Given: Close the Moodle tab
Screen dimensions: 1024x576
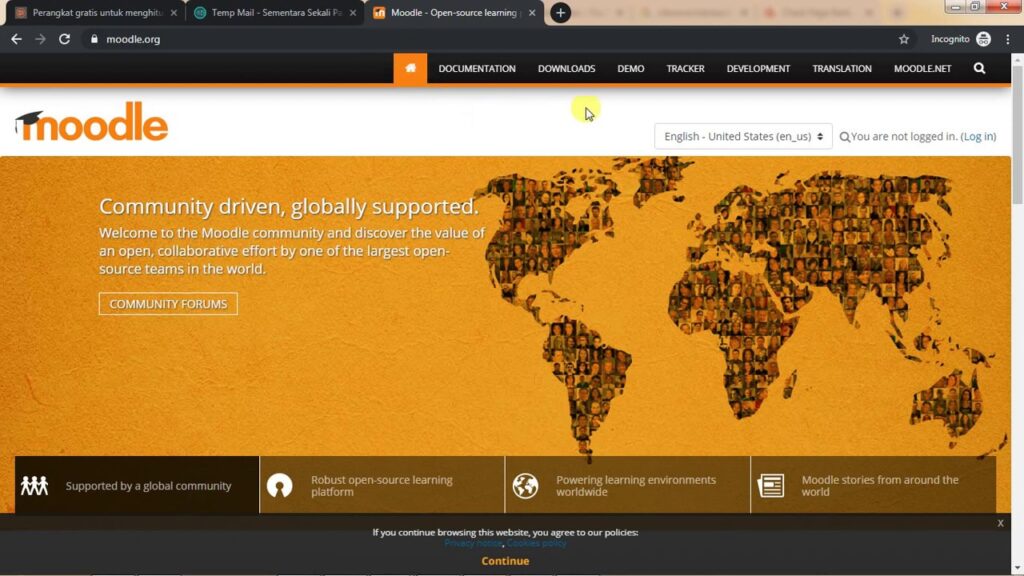Looking at the screenshot, I should click(532, 12).
